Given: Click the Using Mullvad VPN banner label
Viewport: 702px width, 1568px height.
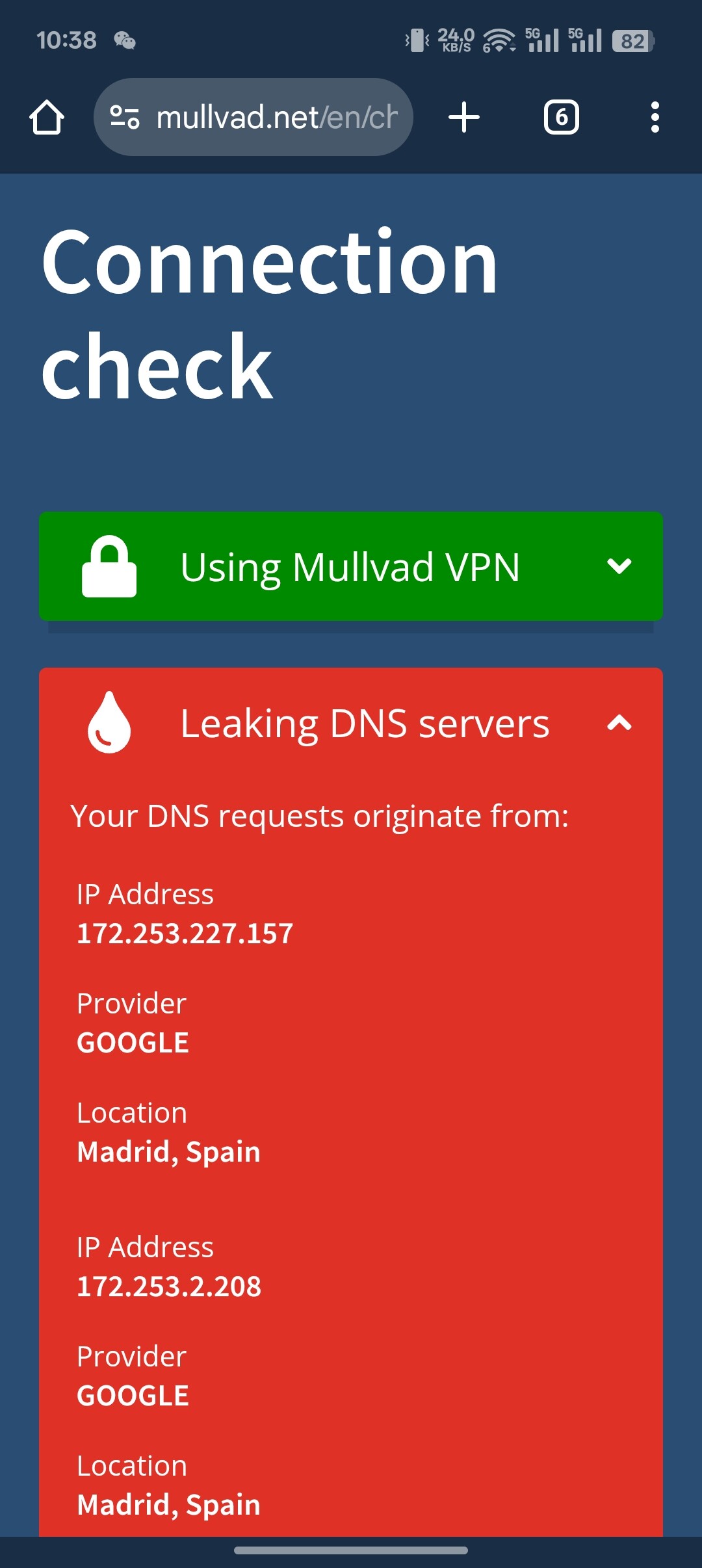Looking at the screenshot, I should (x=350, y=568).
